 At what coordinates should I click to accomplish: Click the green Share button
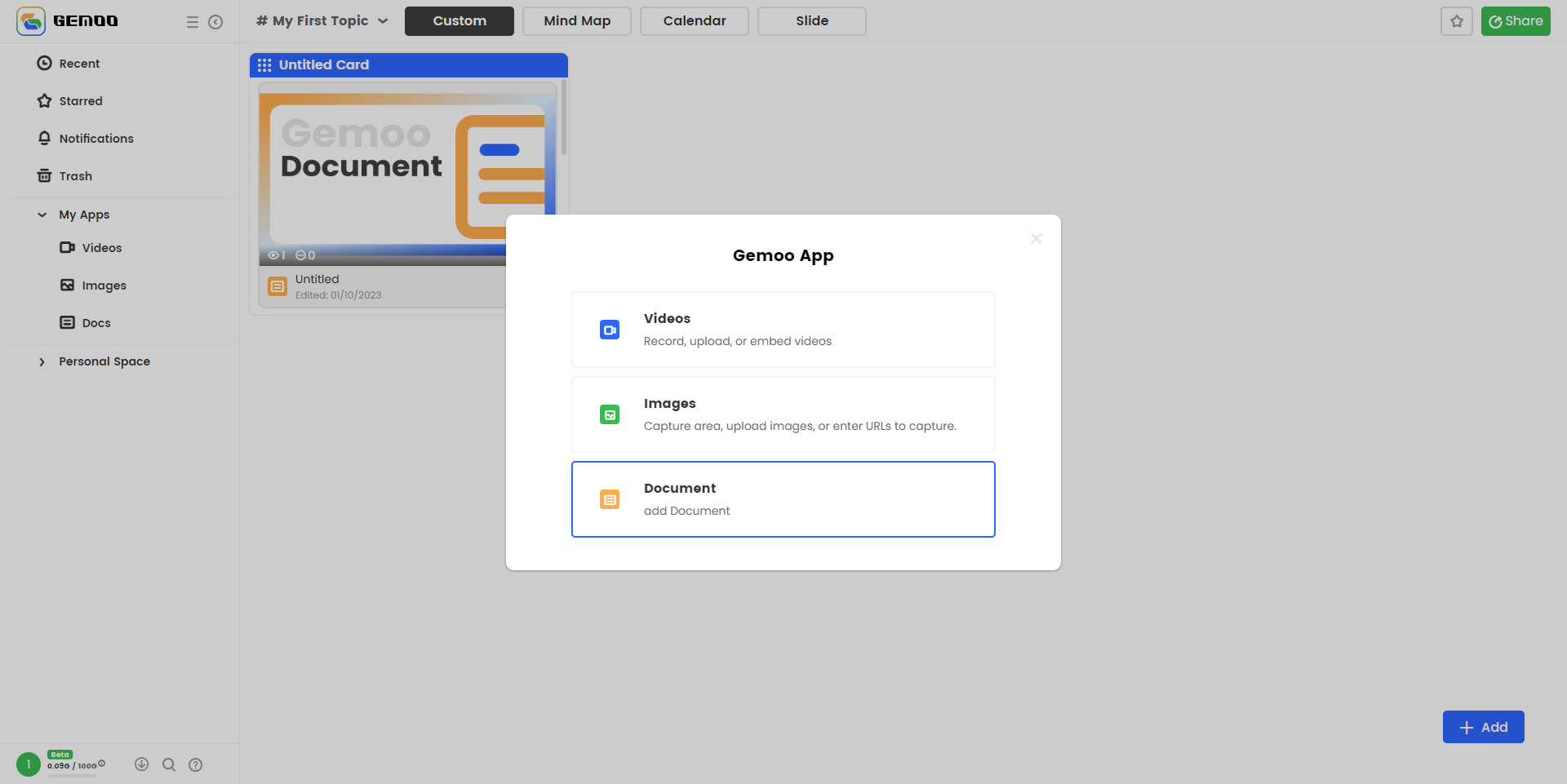[1516, 21]
